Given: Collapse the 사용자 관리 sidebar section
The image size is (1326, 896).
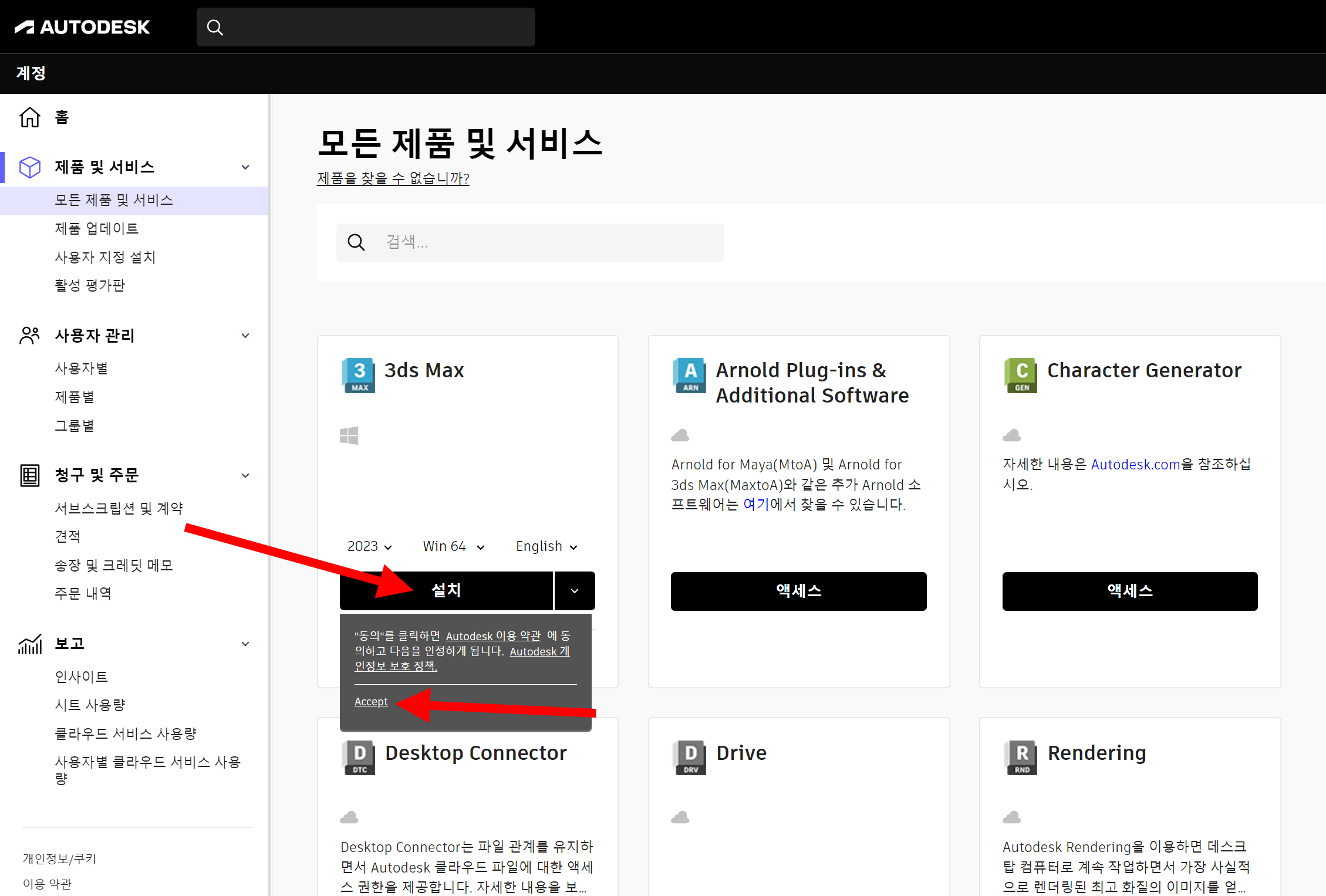Looking at the screenshot, I should [245, 336].
